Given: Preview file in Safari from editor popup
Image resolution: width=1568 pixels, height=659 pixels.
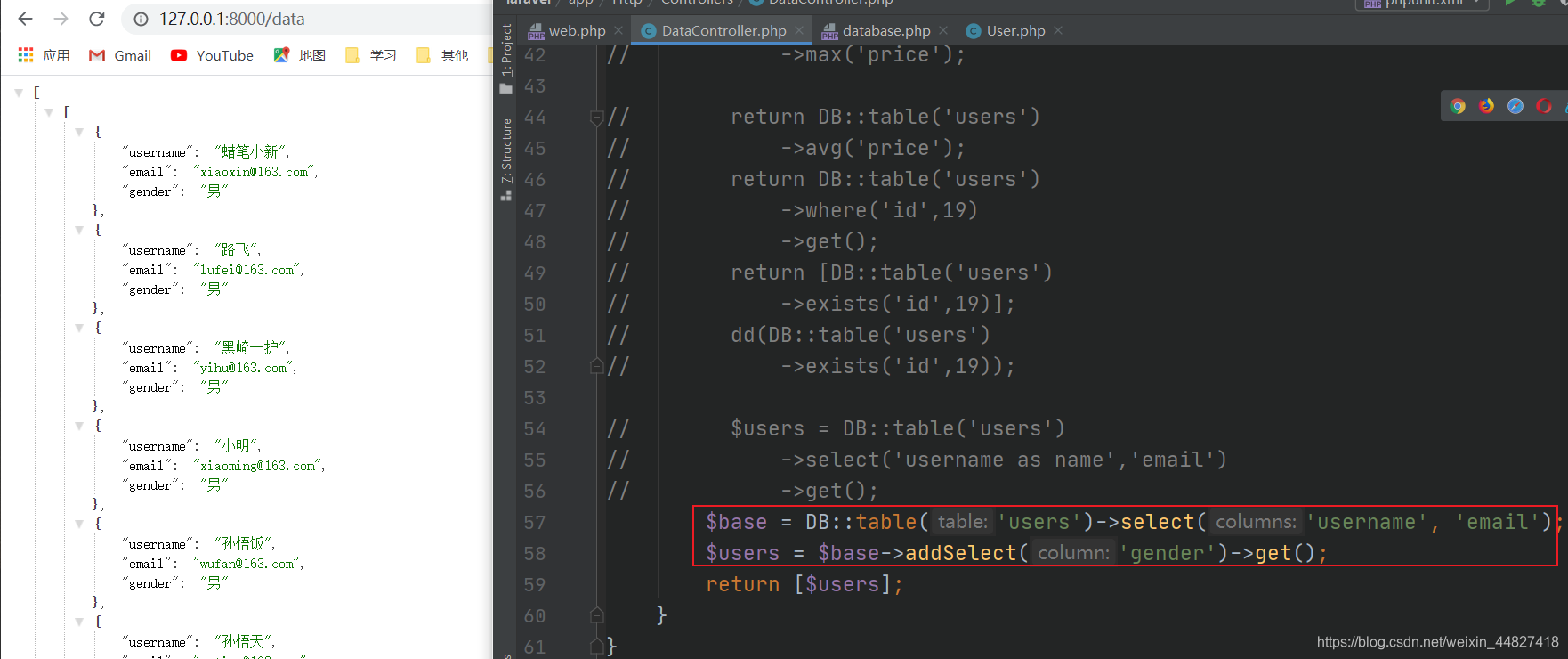Looking at the screenshot, I should pos(1515,106).
